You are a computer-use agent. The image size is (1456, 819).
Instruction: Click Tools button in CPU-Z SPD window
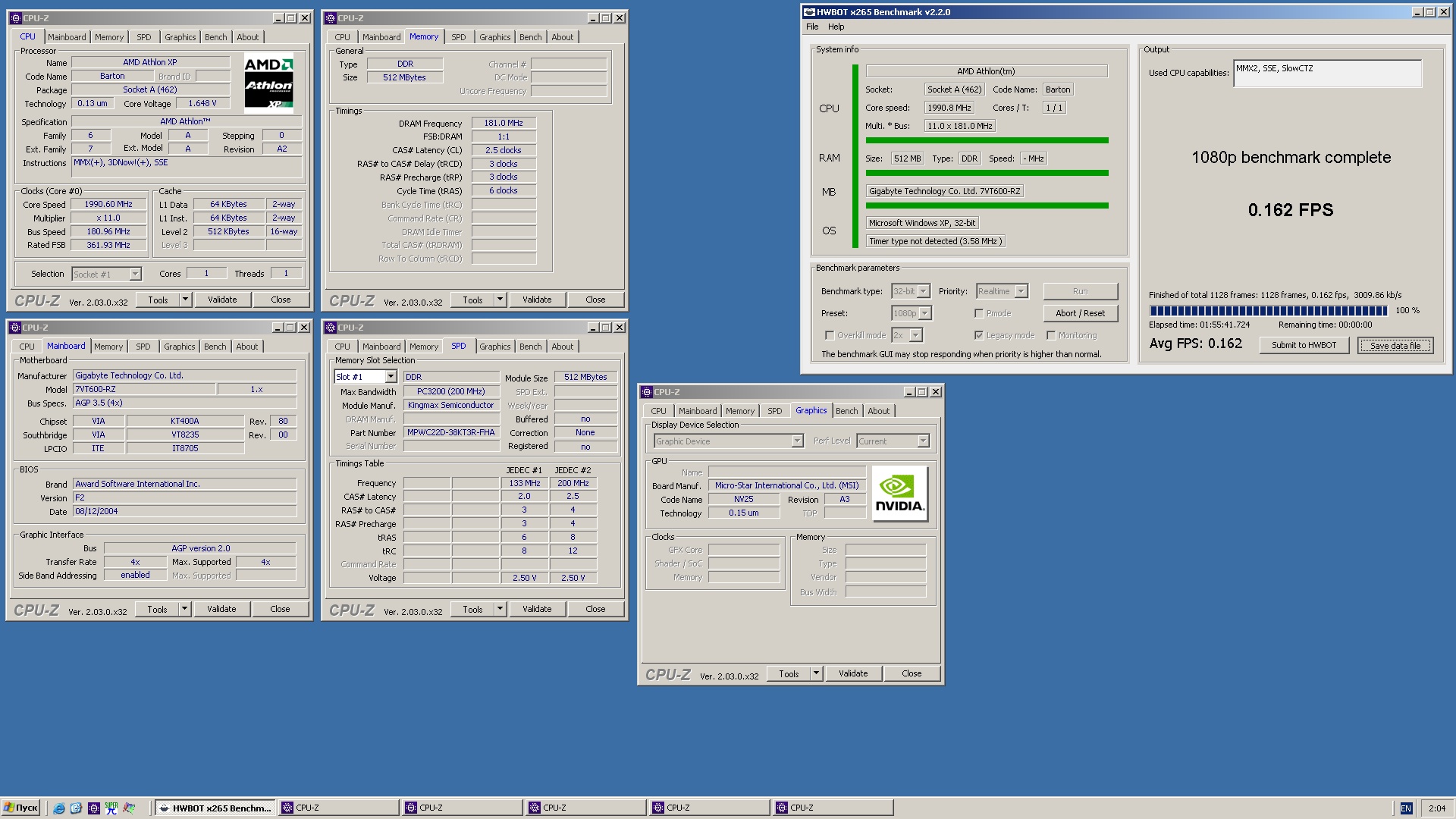[x=472, y=609]
